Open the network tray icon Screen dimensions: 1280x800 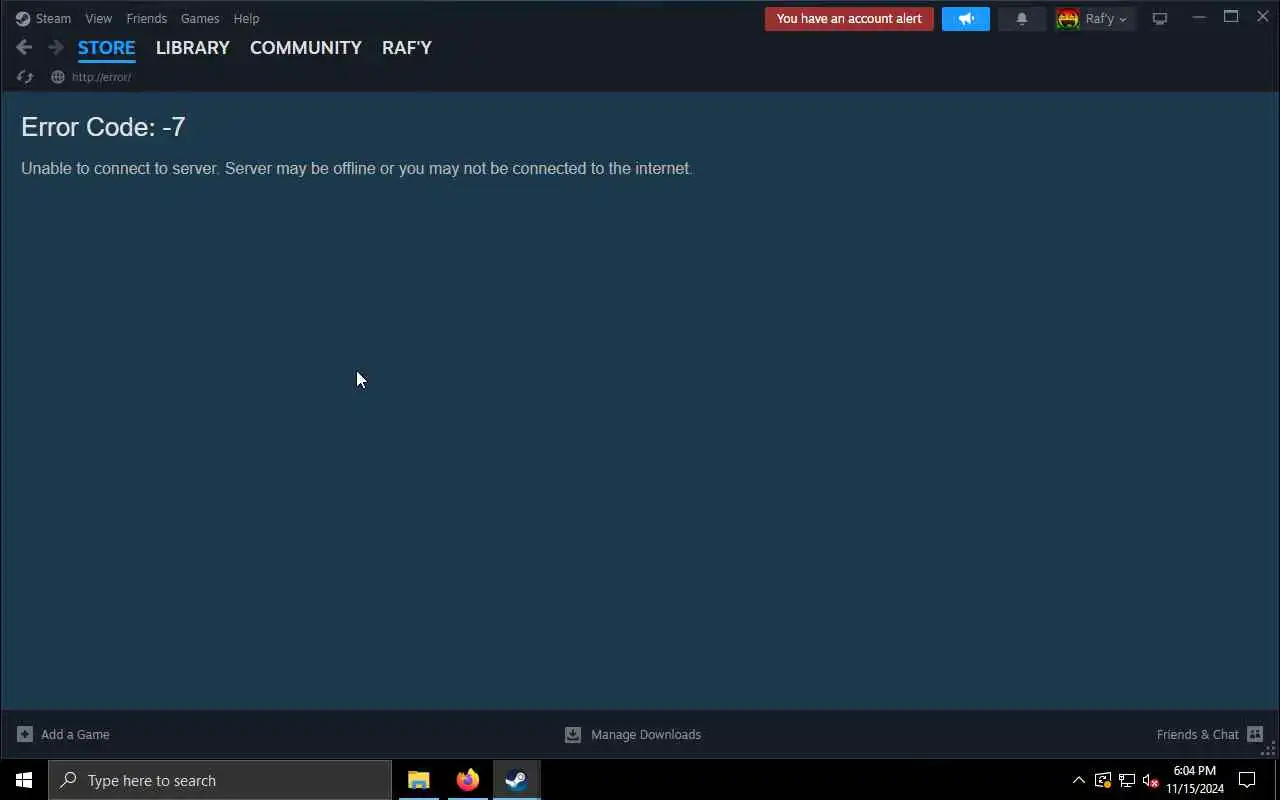1127,780
